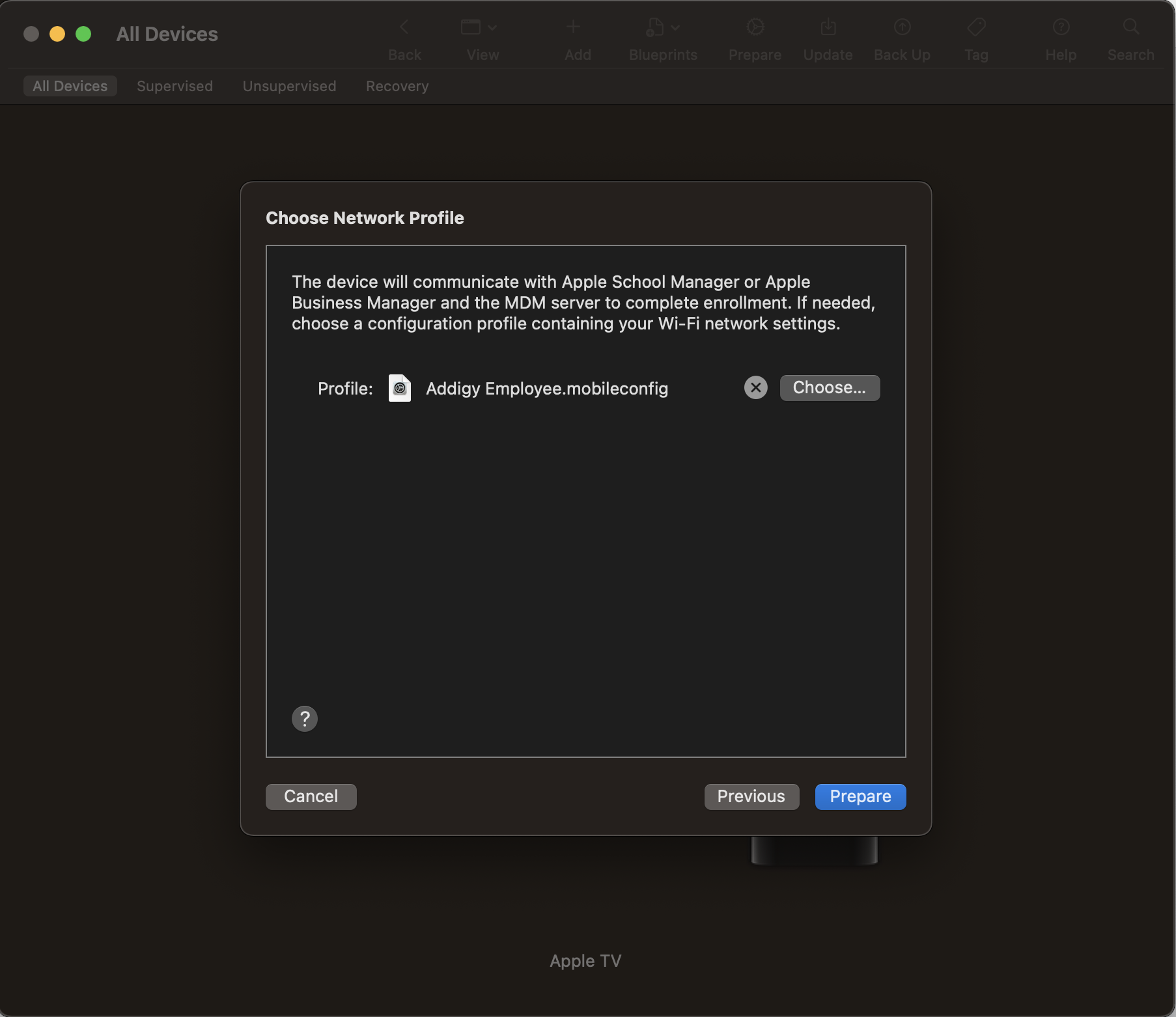Click the Apple TV device image
1176x1017 pixels.
point(814,850)
